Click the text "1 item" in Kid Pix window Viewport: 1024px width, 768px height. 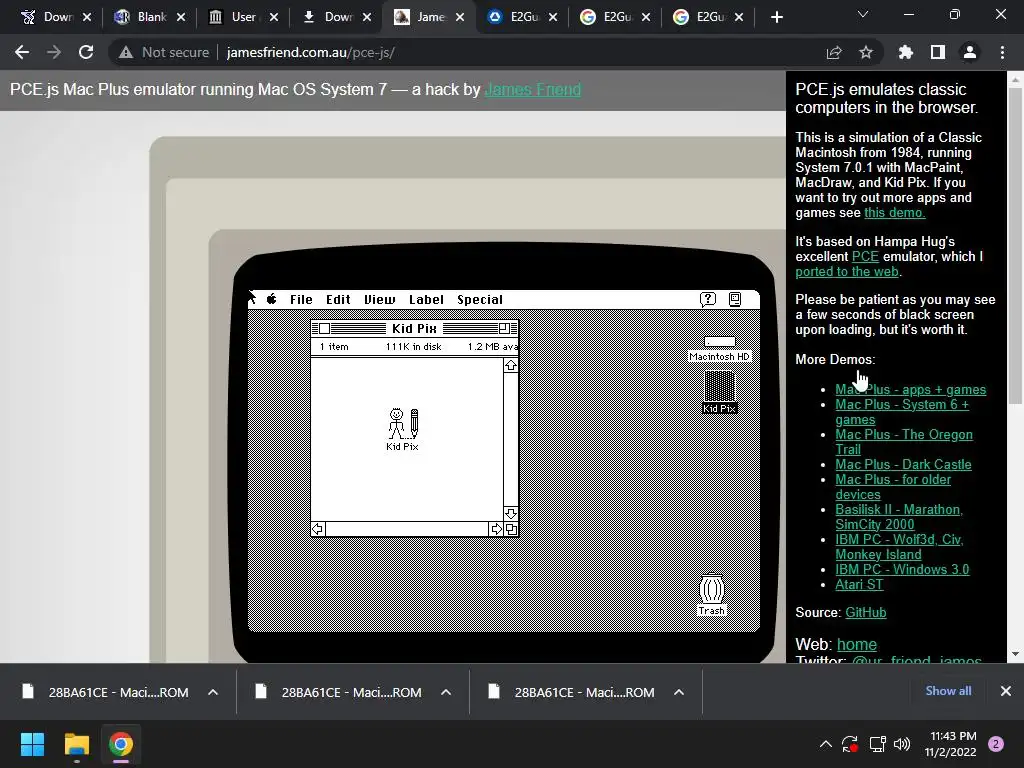click(x=334, y=347)
